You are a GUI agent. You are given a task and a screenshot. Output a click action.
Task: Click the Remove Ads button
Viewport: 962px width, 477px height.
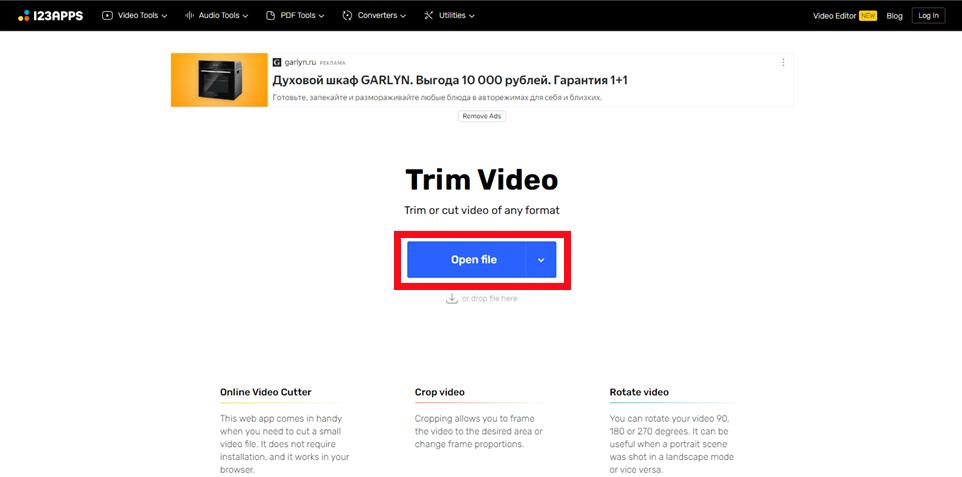(481, 116)
